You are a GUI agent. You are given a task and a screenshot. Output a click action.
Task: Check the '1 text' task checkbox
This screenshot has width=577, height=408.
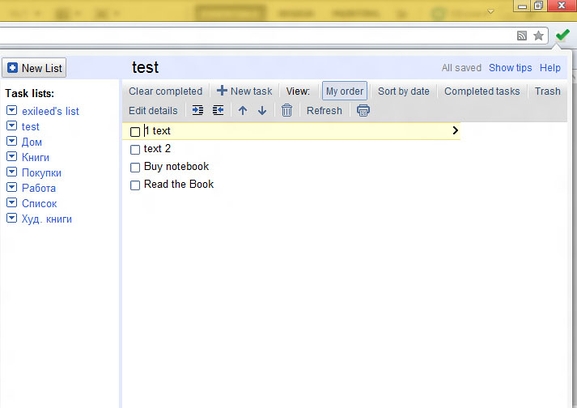(135, 131)
